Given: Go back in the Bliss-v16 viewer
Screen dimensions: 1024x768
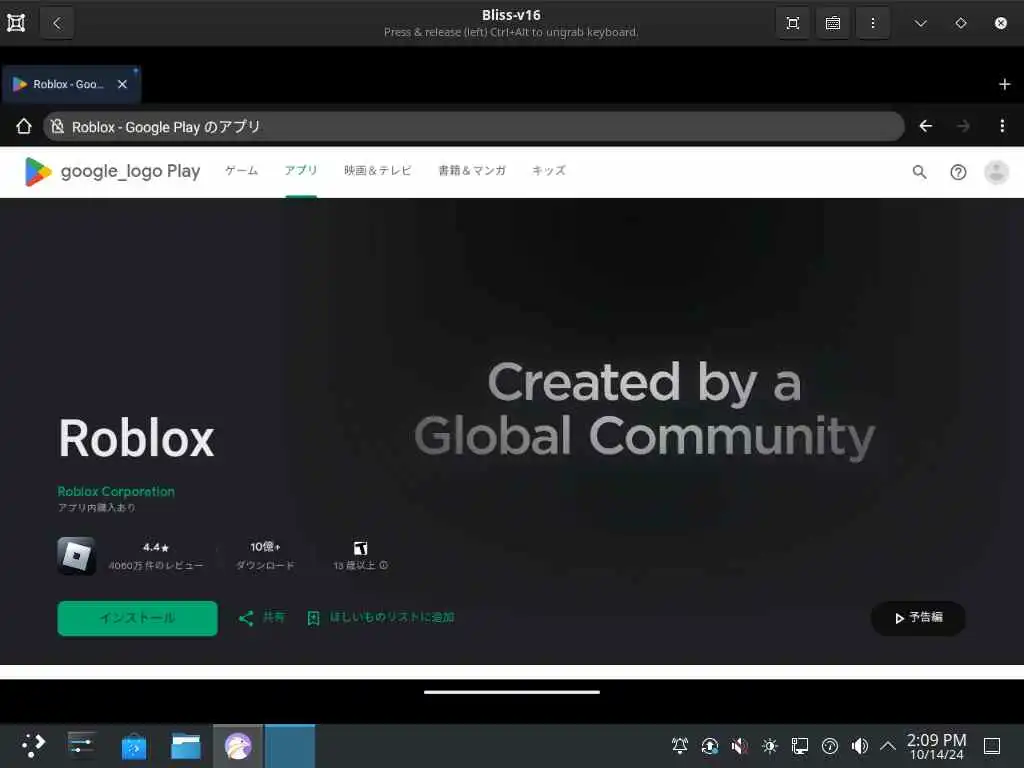Looking at the screenshot, I should click(x=57, y=24).
